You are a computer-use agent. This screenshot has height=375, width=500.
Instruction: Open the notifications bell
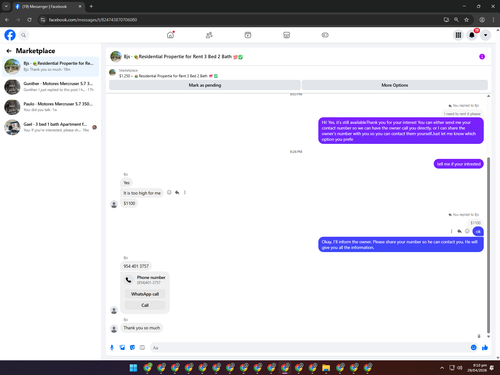tap(472, 35)
